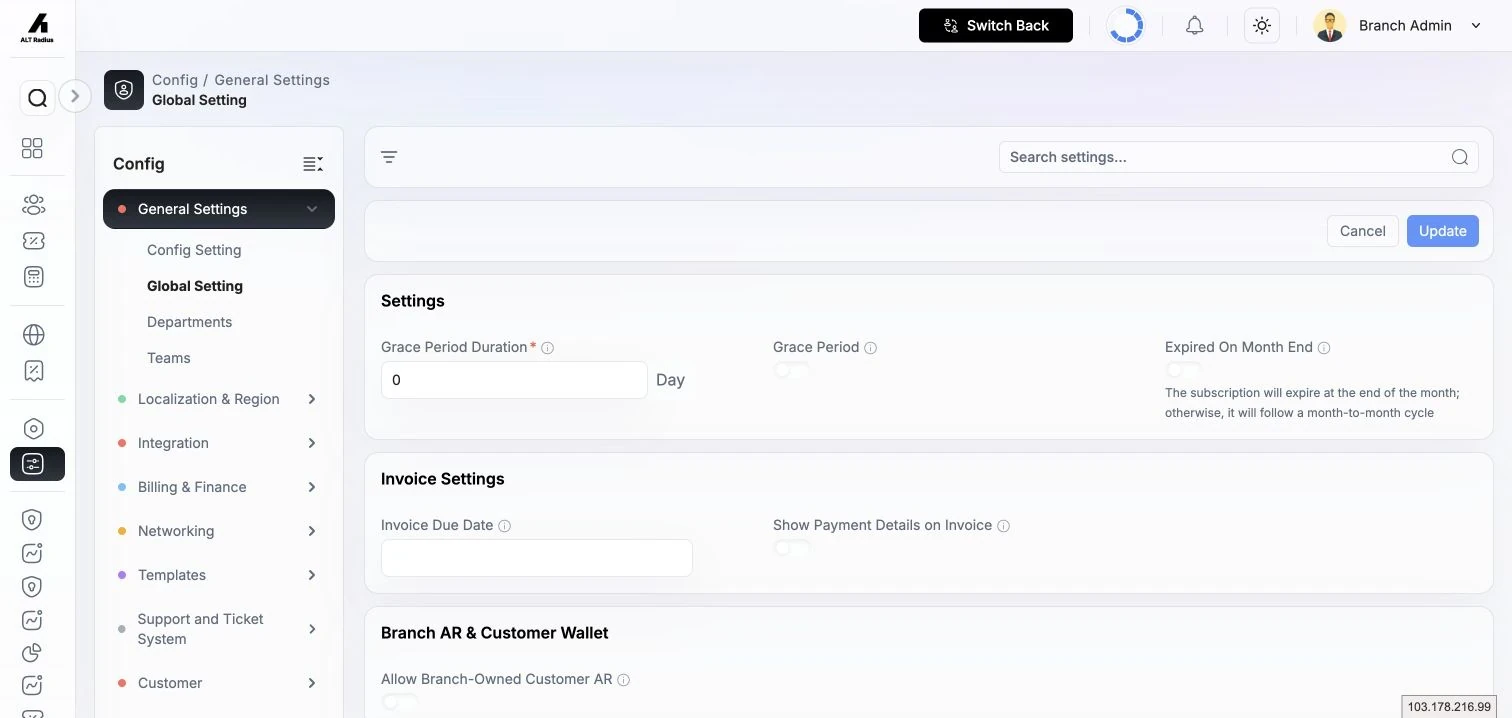Click the Update button
1512x718 pixels.
[1443, 231]
